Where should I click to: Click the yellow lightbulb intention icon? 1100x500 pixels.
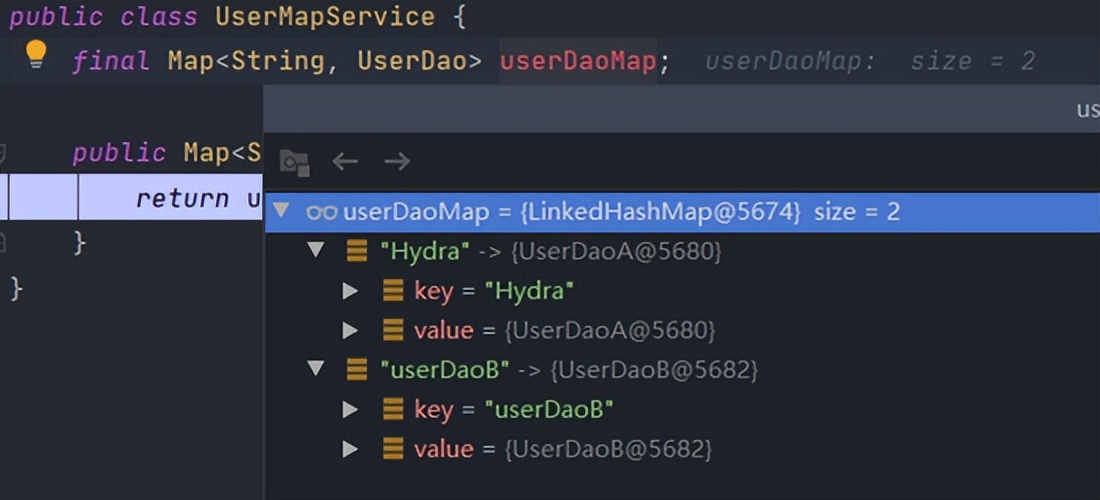(x=36, y=54)
